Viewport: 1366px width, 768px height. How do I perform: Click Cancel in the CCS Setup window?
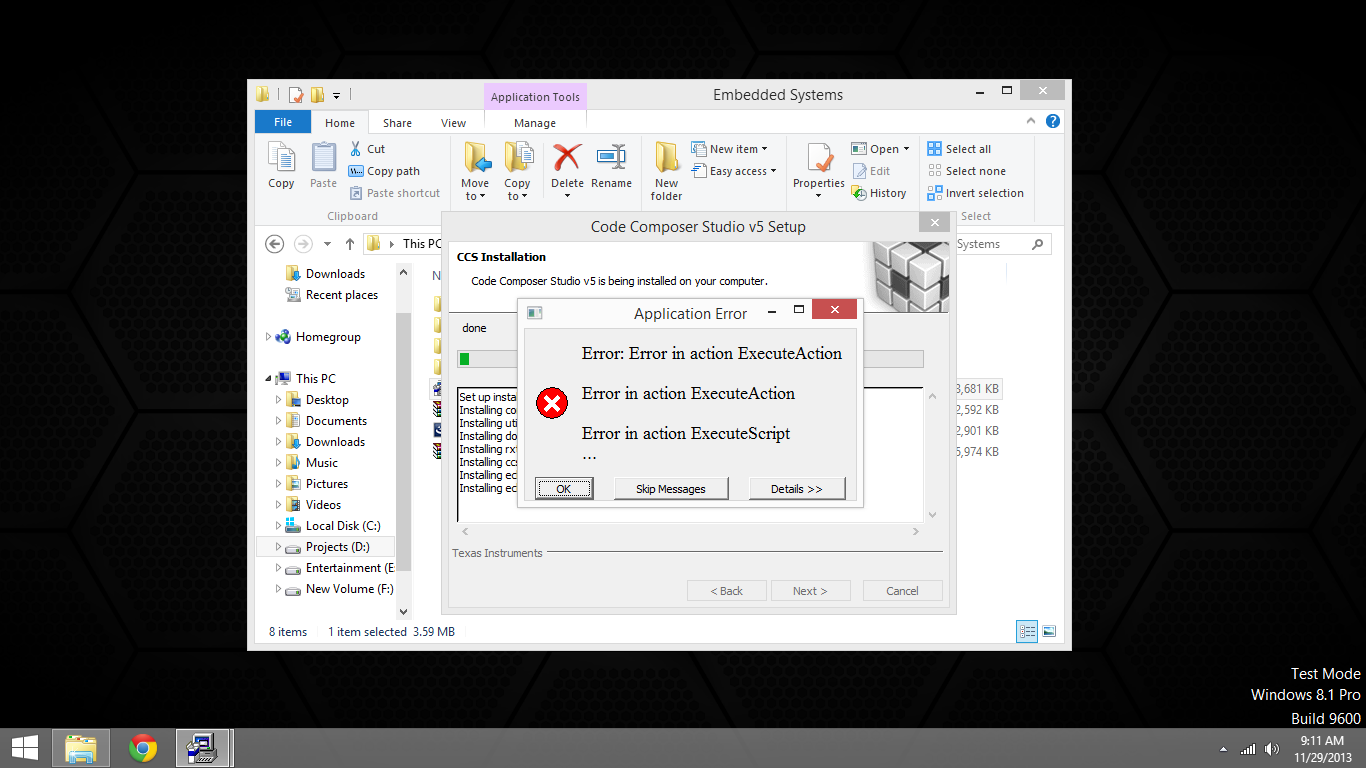[x=902, y=591]
